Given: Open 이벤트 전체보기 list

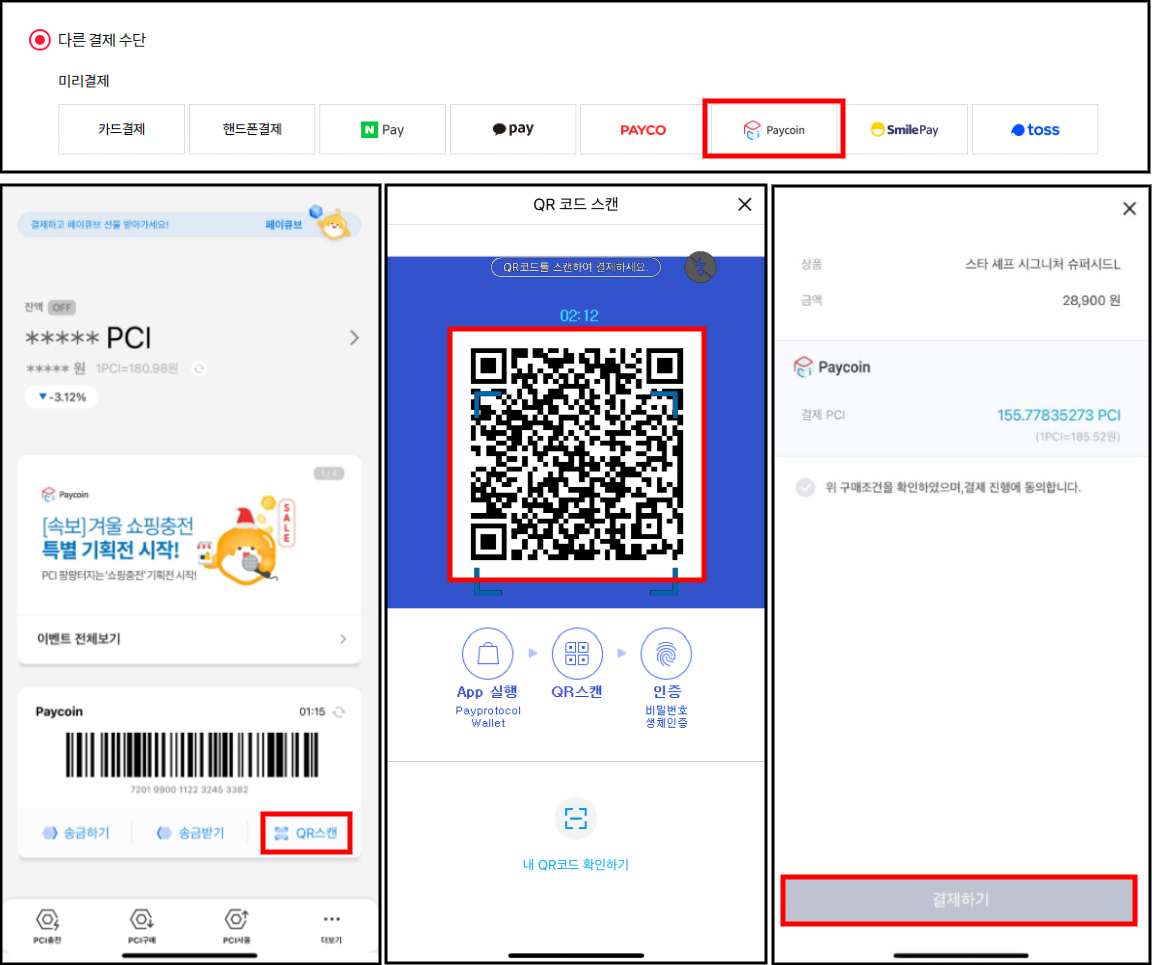Looking at the screenshot, I should [x=189, y=639].
